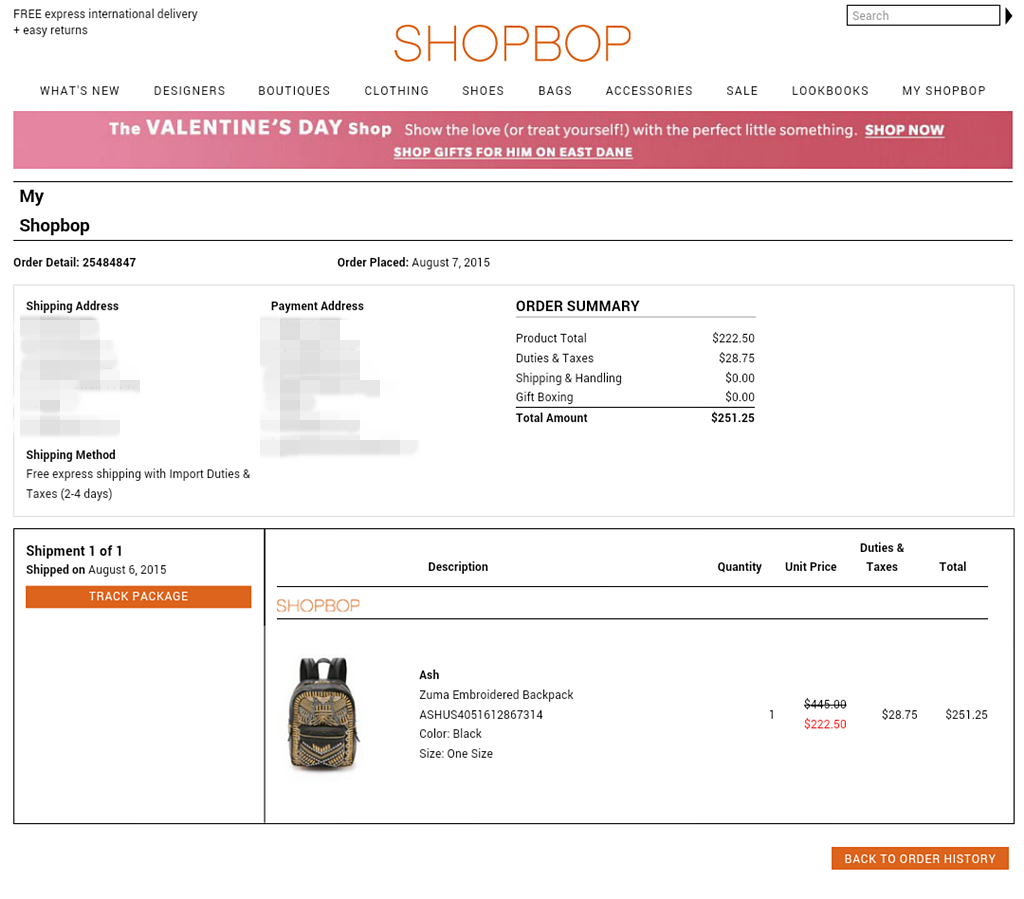Screen dimensions: 1024x899
Task: Click the sale unit price $222.50 in red
Action: point(825,724)
